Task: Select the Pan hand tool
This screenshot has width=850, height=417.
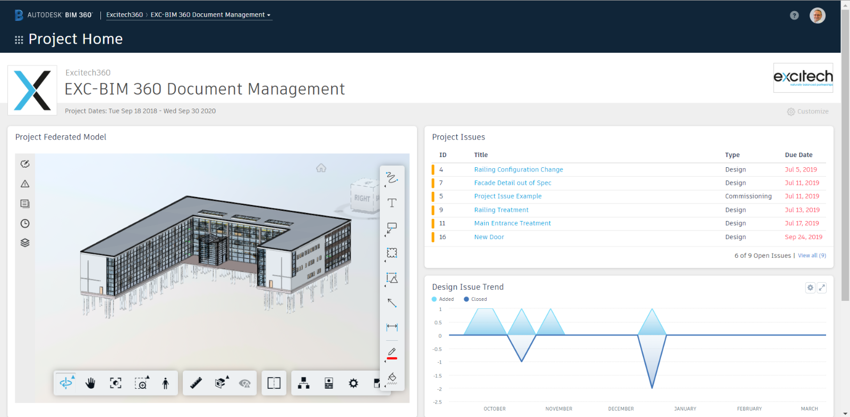Action: [x=91, y=383]
